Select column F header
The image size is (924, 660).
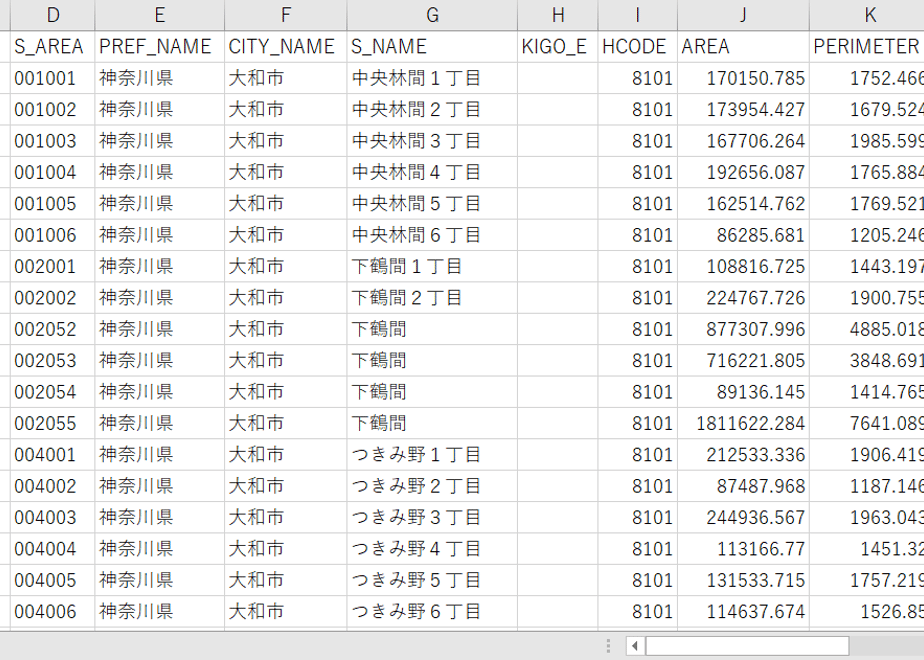(285, 15)
